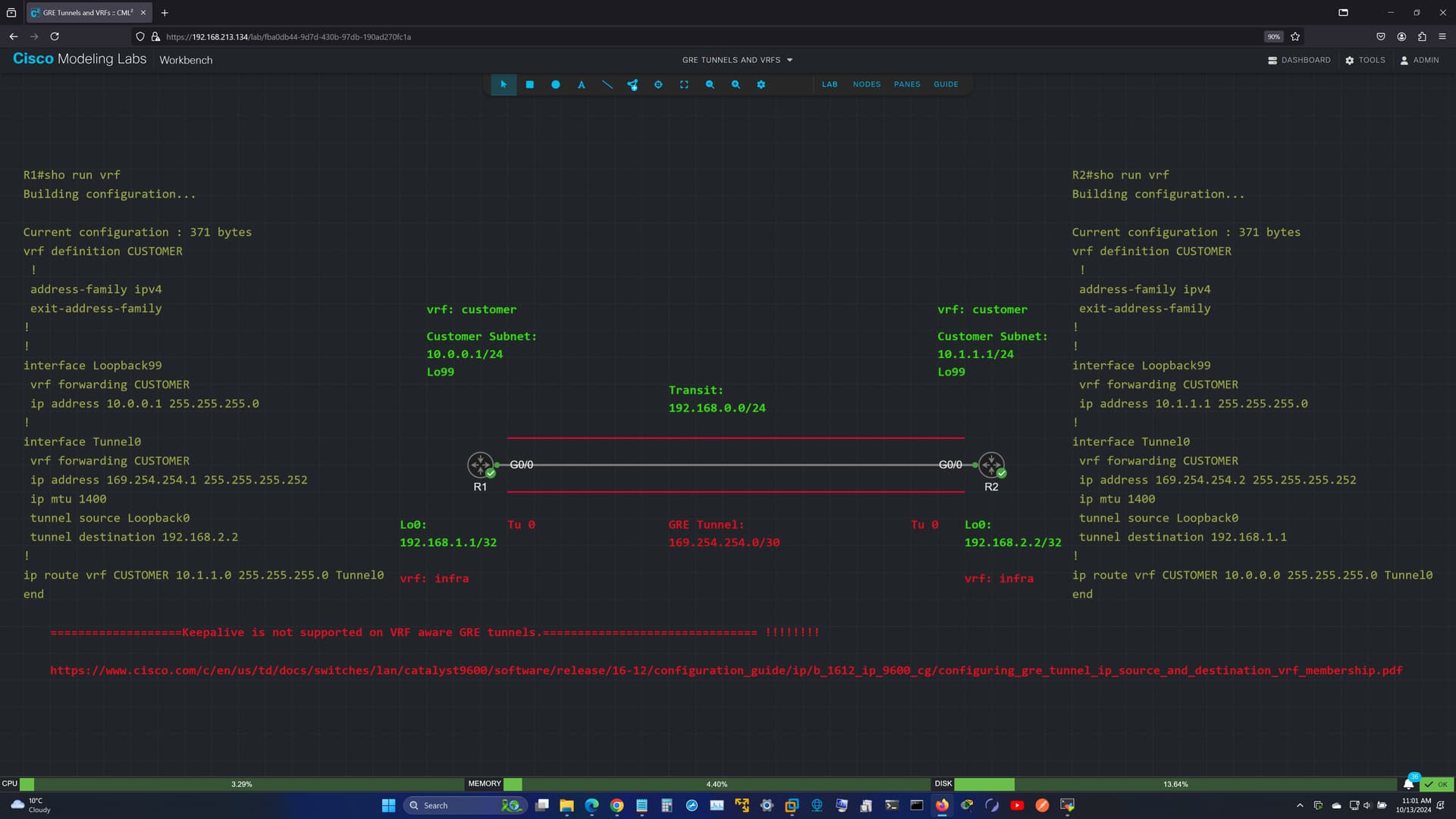
Task: Go back in browser history
Action: [14, 36]
